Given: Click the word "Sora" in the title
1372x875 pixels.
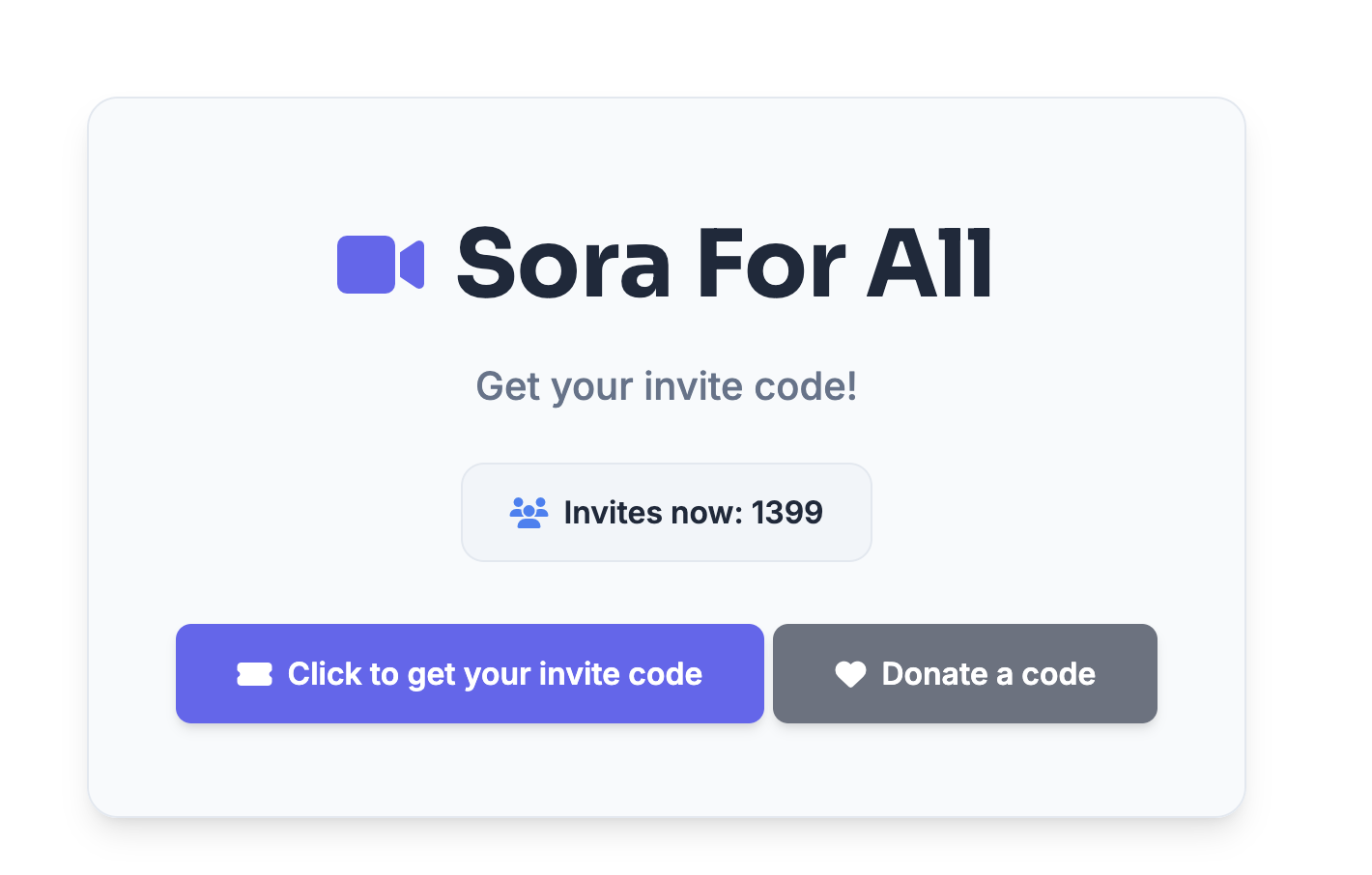Looking at the screenshot, I should click(563, 264).
